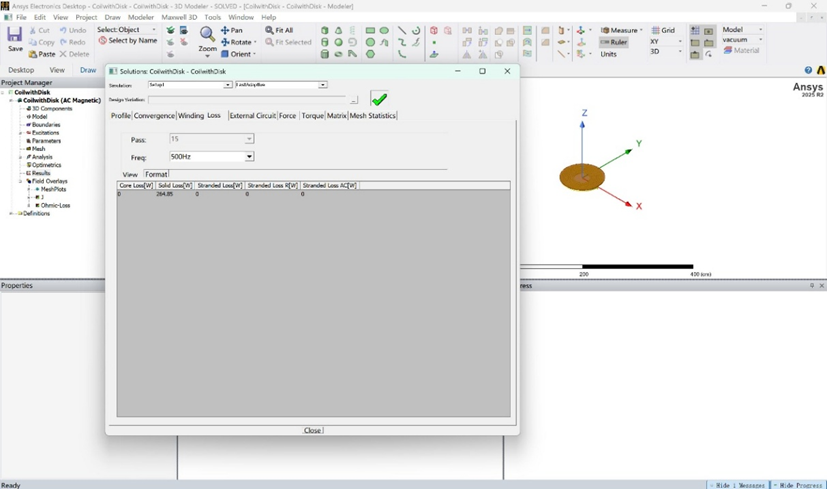Switch to the Mesh Statistics tab

pyautogui.click(x=372, y=116)
